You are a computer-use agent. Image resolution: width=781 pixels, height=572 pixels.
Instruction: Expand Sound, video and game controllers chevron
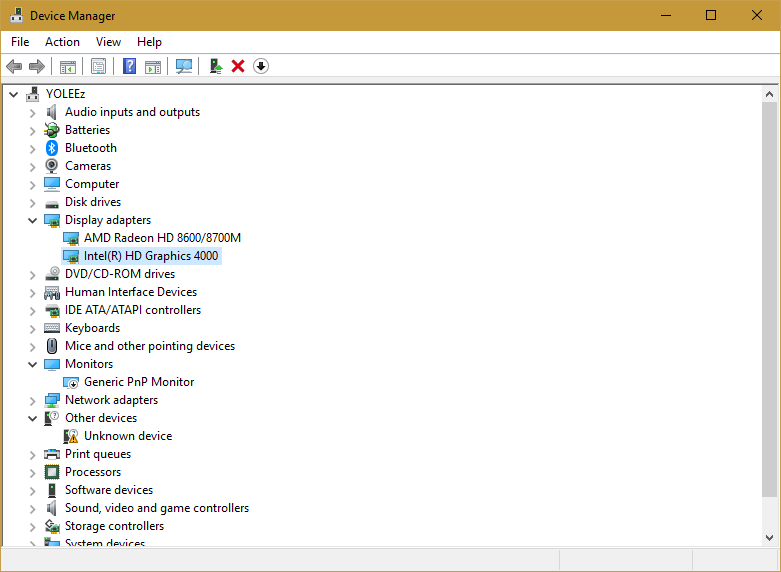[x=32, y=508]
